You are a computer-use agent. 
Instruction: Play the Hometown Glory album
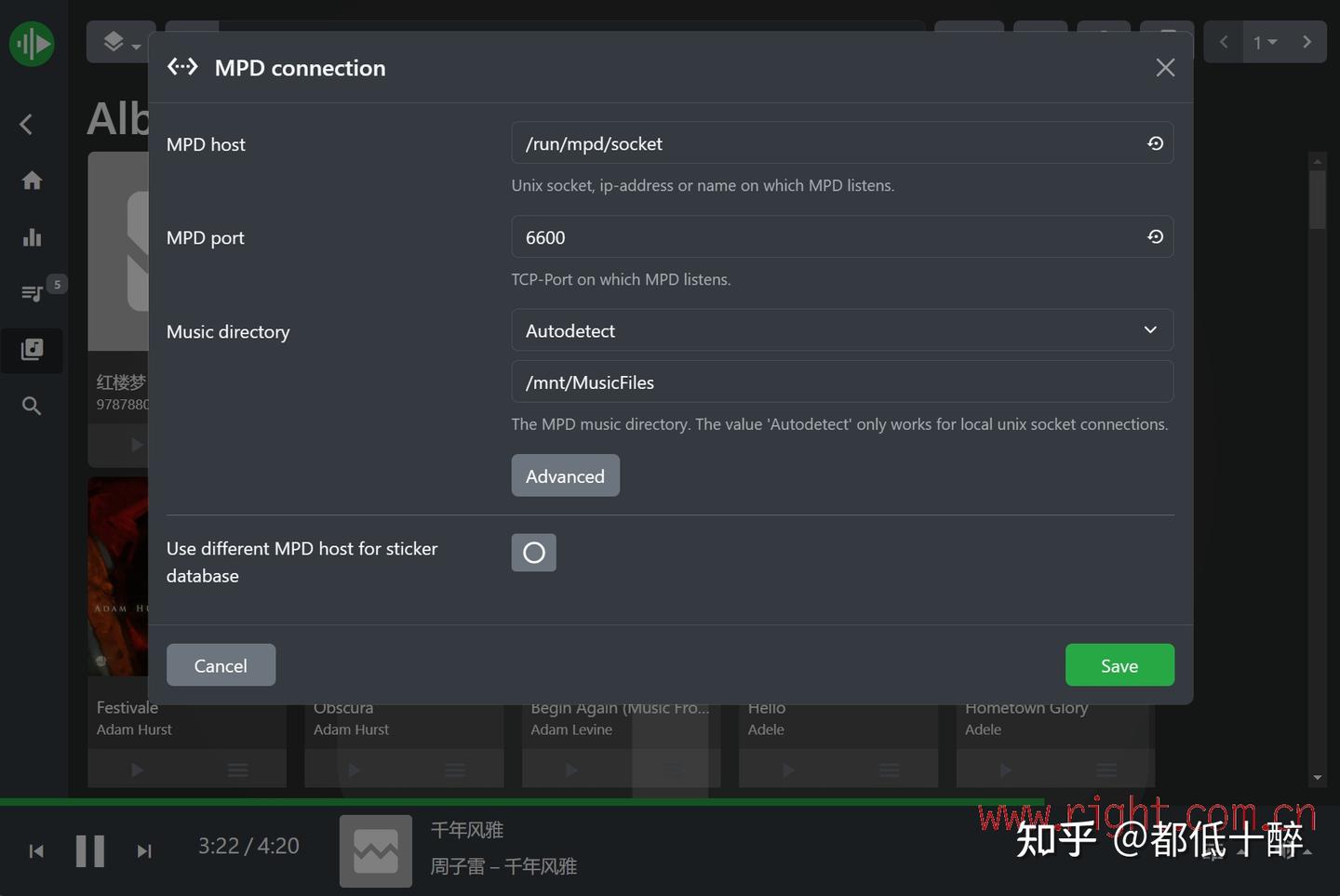click(1006, 769)
